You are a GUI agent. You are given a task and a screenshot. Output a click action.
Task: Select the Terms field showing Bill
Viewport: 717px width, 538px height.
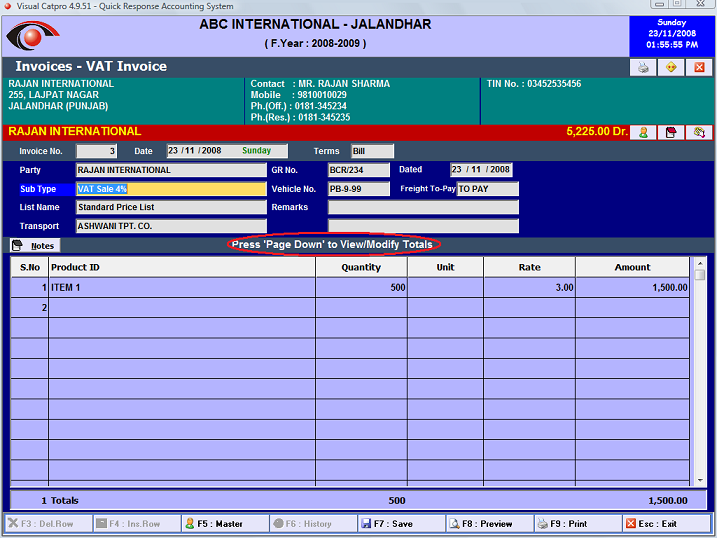[372, 151]
